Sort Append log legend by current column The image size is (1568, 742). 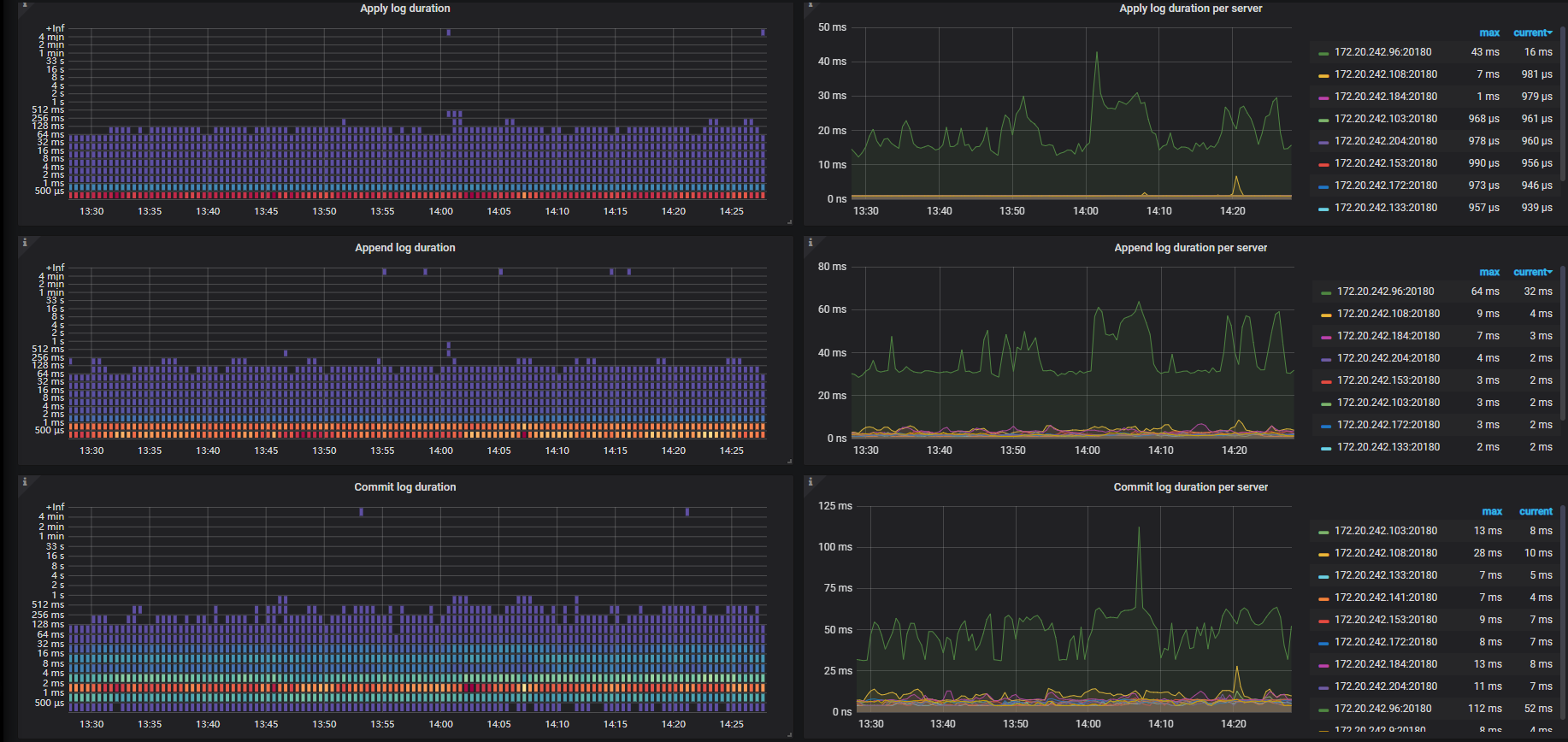pyautogui.click(x=1531, y=272)
